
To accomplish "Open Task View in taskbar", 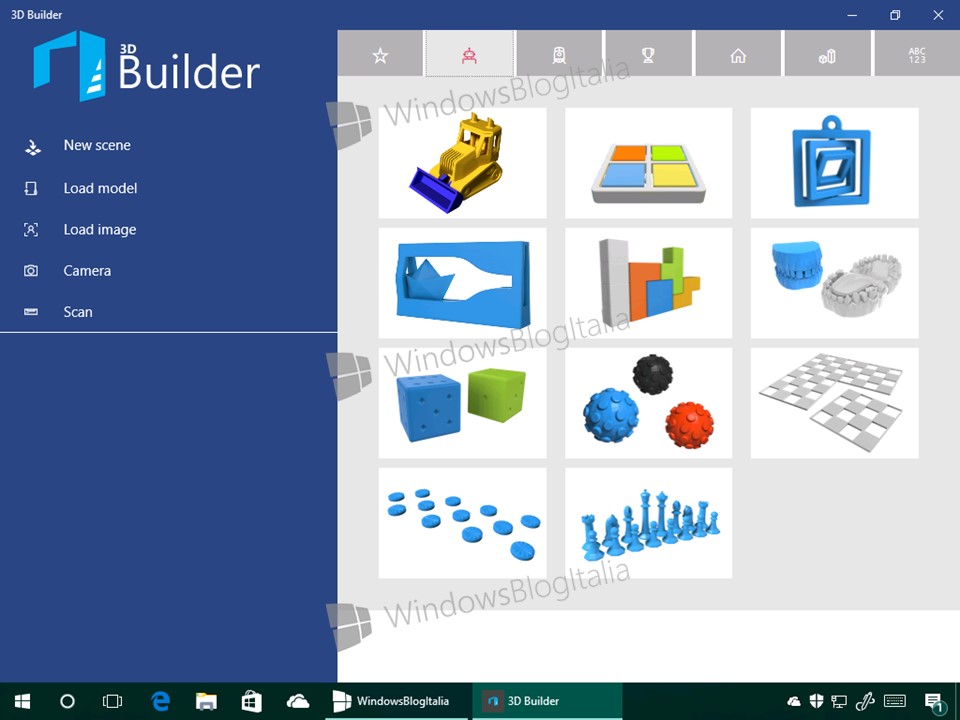I will point(113,701).
